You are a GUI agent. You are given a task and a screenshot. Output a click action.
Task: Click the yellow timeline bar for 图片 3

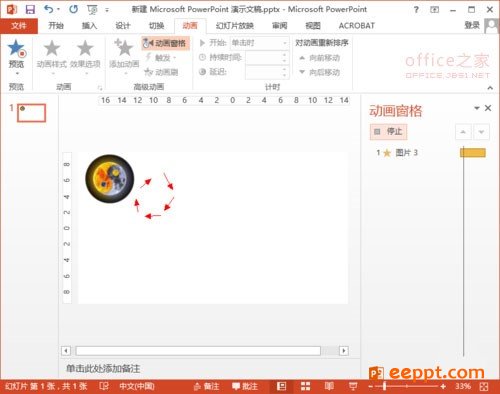tap(473, 153)
